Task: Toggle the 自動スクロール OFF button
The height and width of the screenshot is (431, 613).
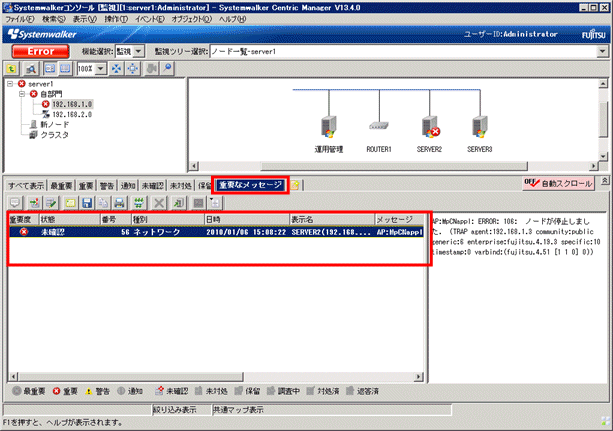Action: 558,183
